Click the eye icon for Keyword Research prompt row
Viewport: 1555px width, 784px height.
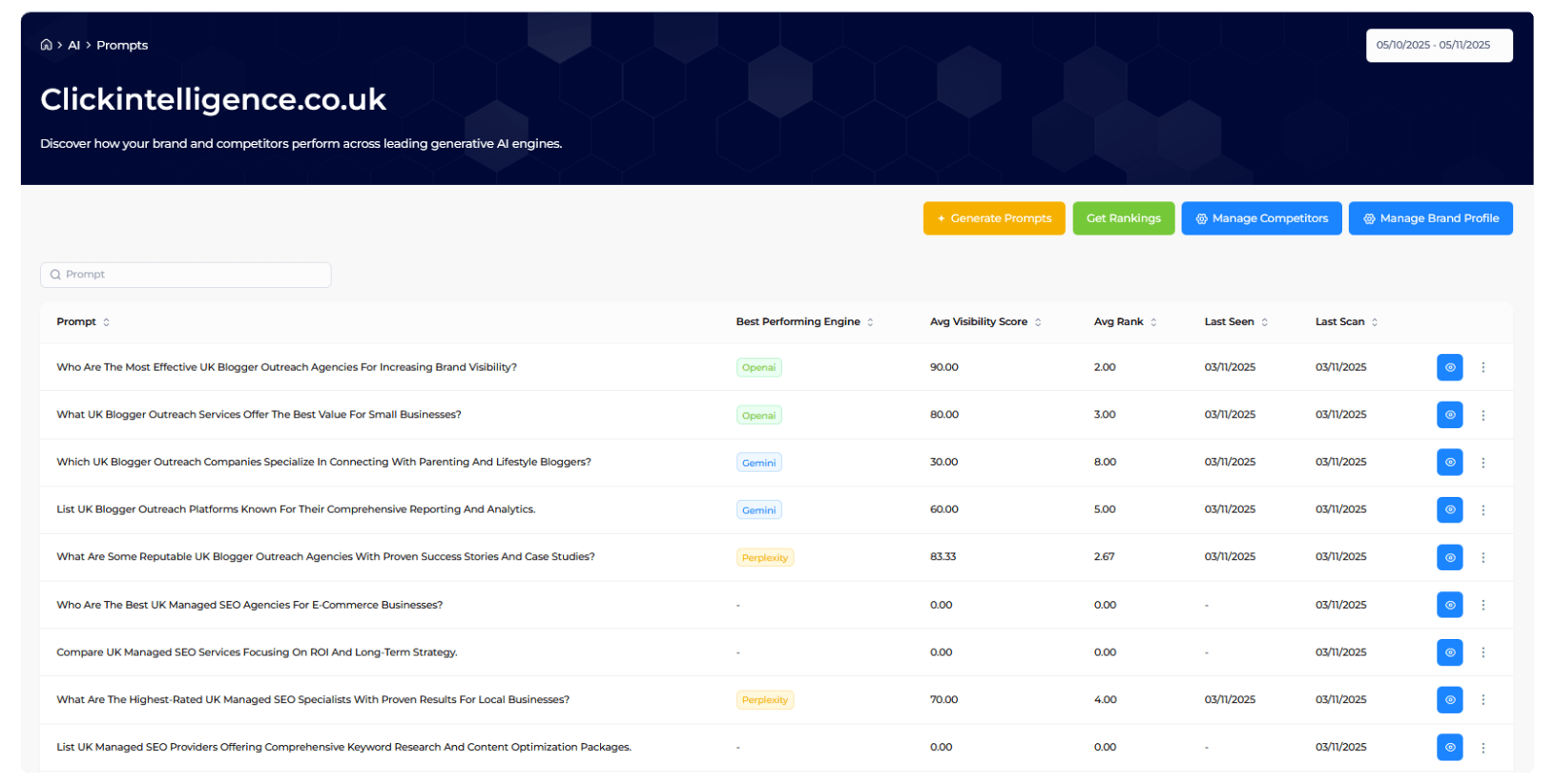click(1449, 748)
